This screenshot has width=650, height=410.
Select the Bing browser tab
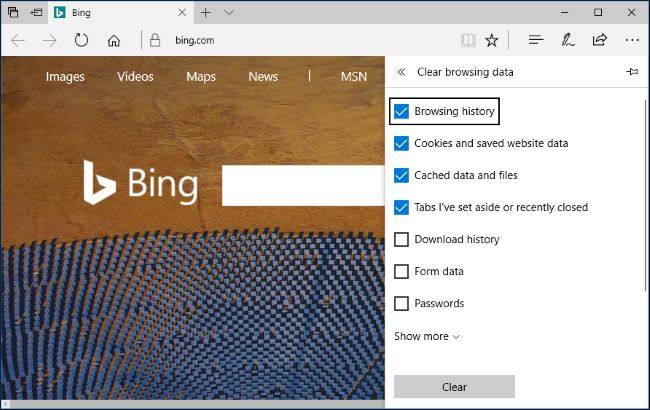pyautogui.click(x=120, y=12)
